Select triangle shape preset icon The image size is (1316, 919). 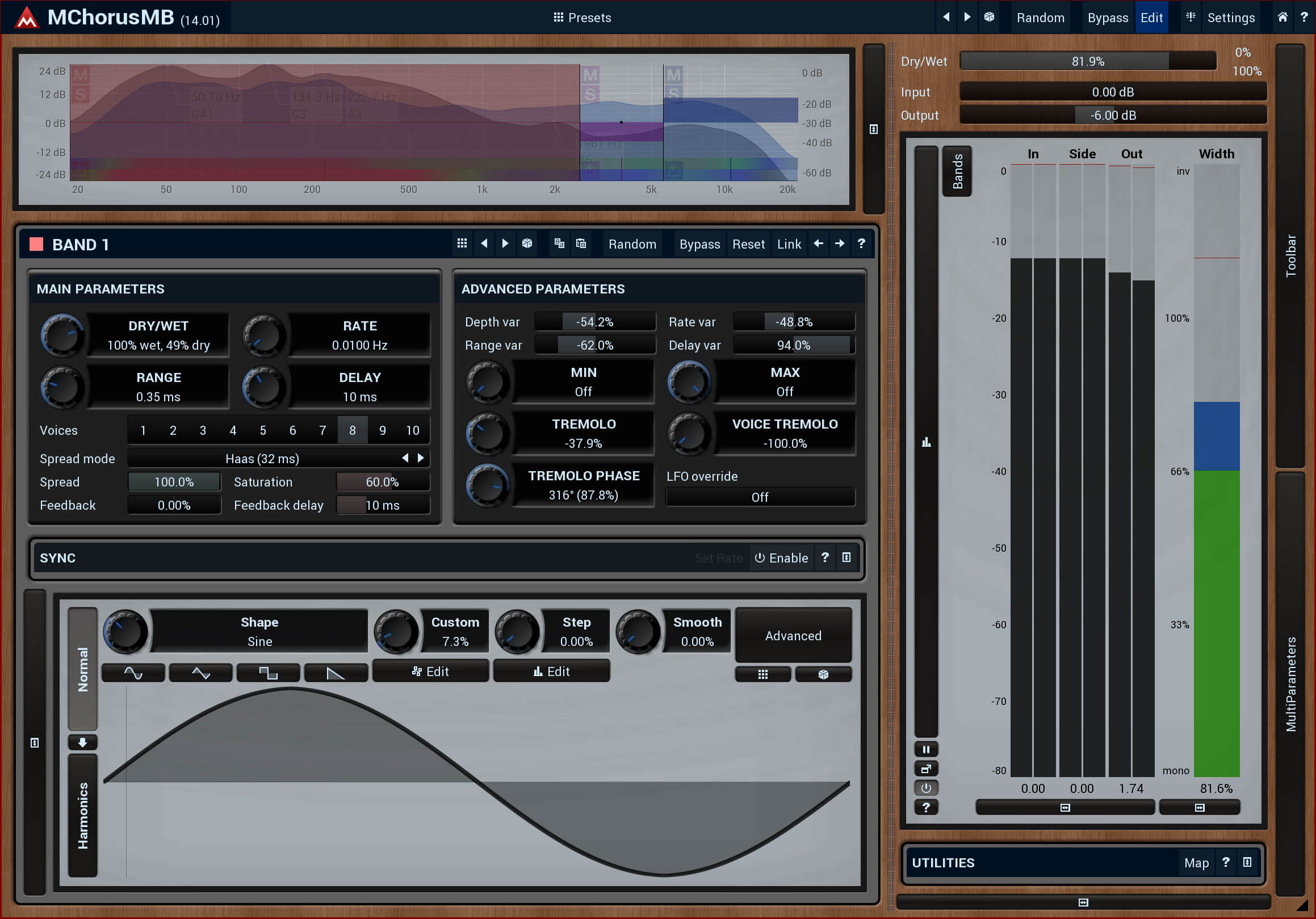[x=200, y=673]
